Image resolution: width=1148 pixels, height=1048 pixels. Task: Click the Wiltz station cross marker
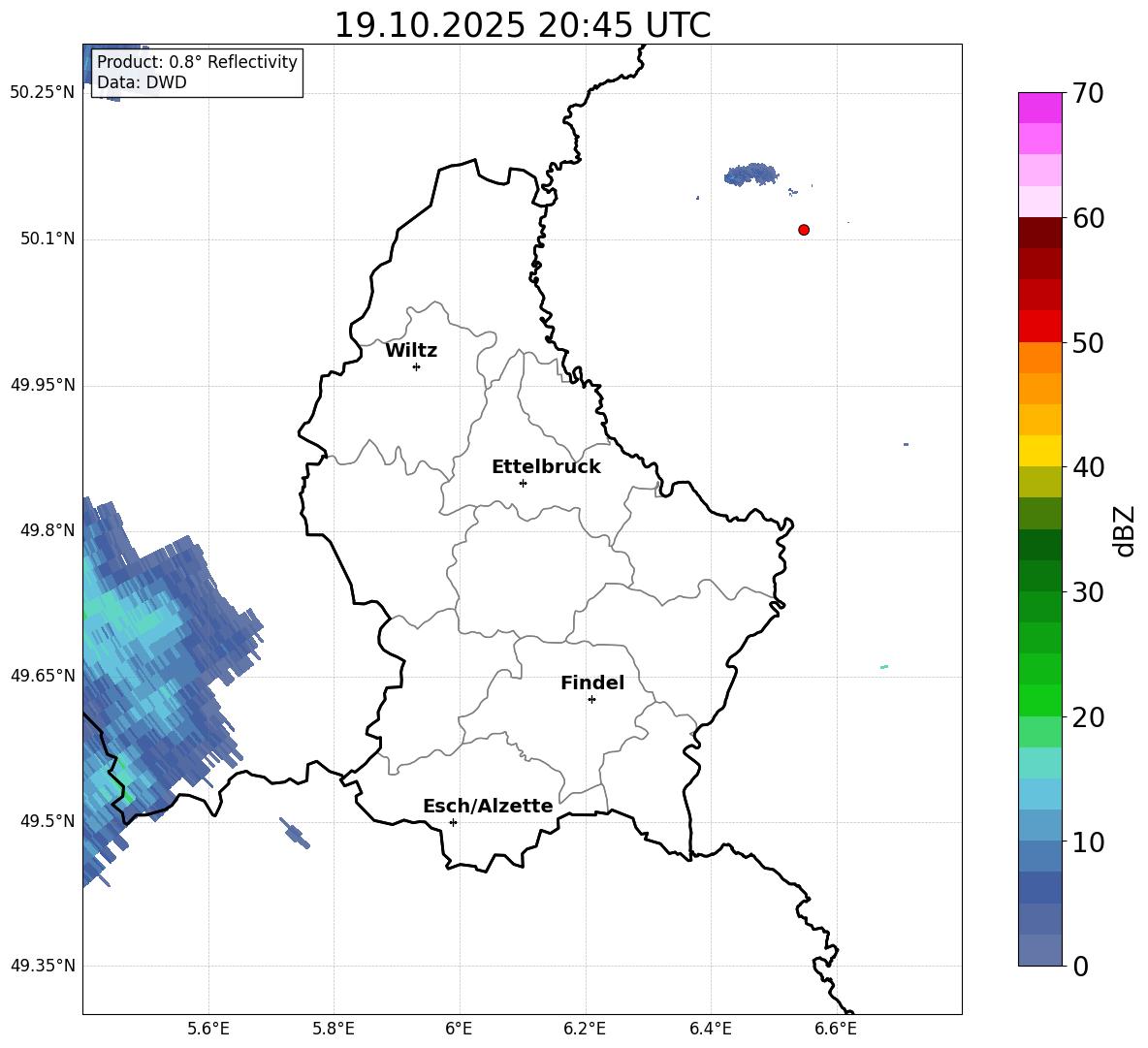coord(417,366)
